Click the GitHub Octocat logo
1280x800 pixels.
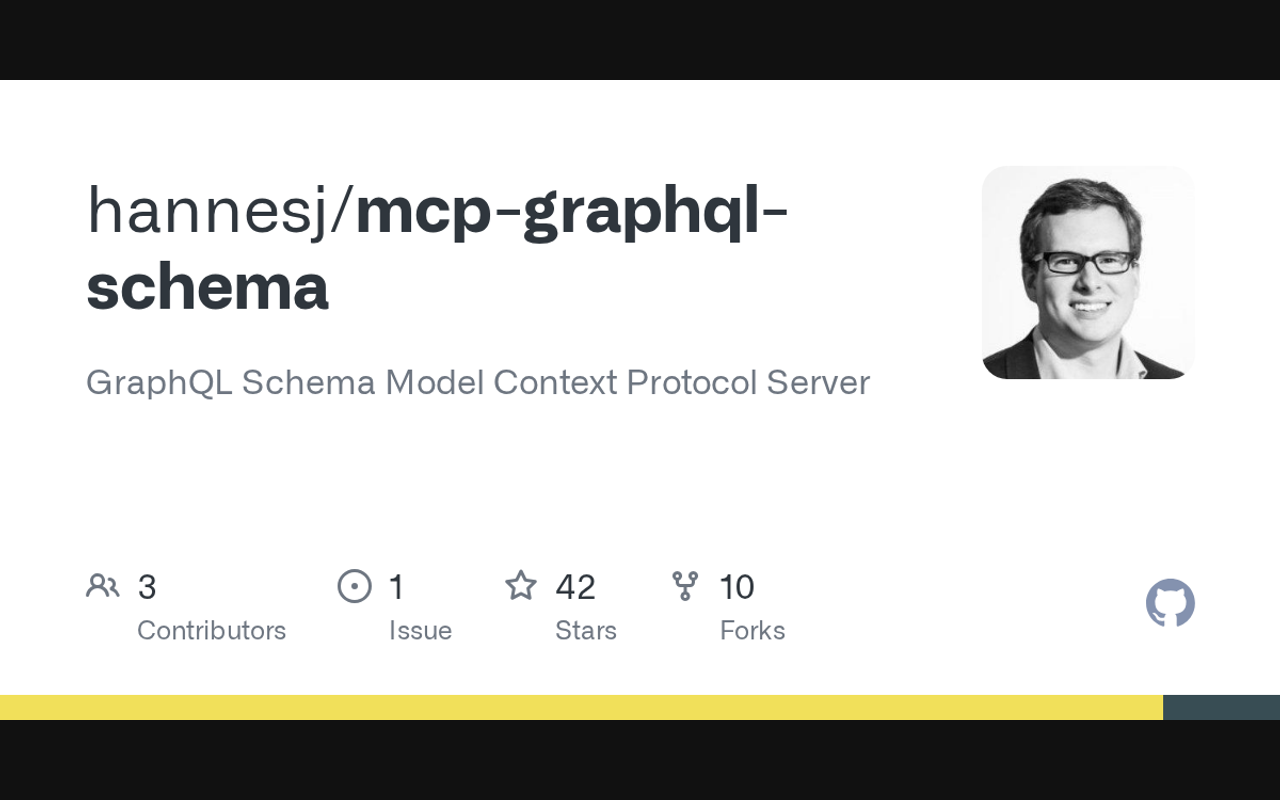pyautogui.click(x=1170, y=604)
